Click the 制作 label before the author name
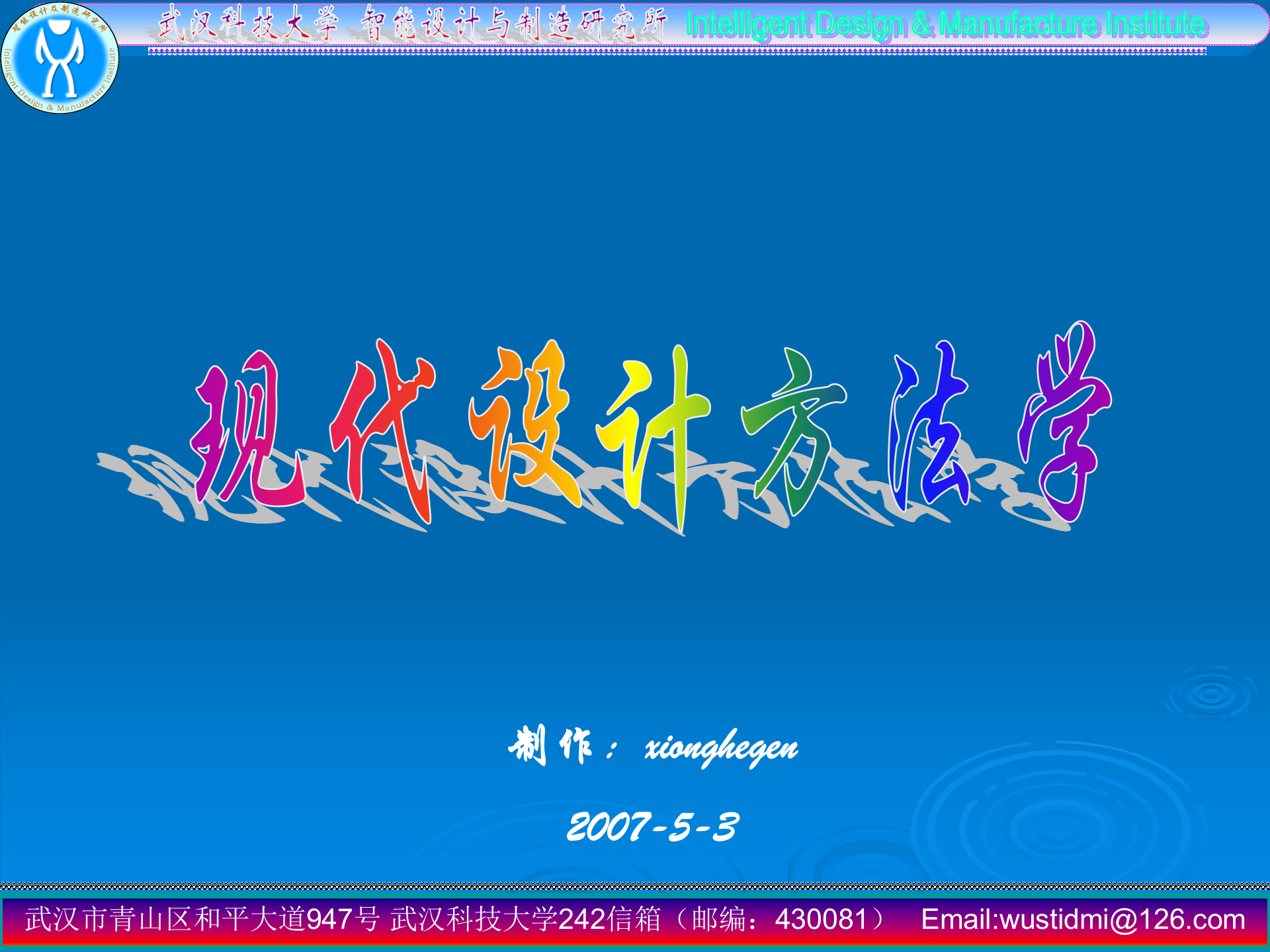1270x952 pixels. [550, 746]
